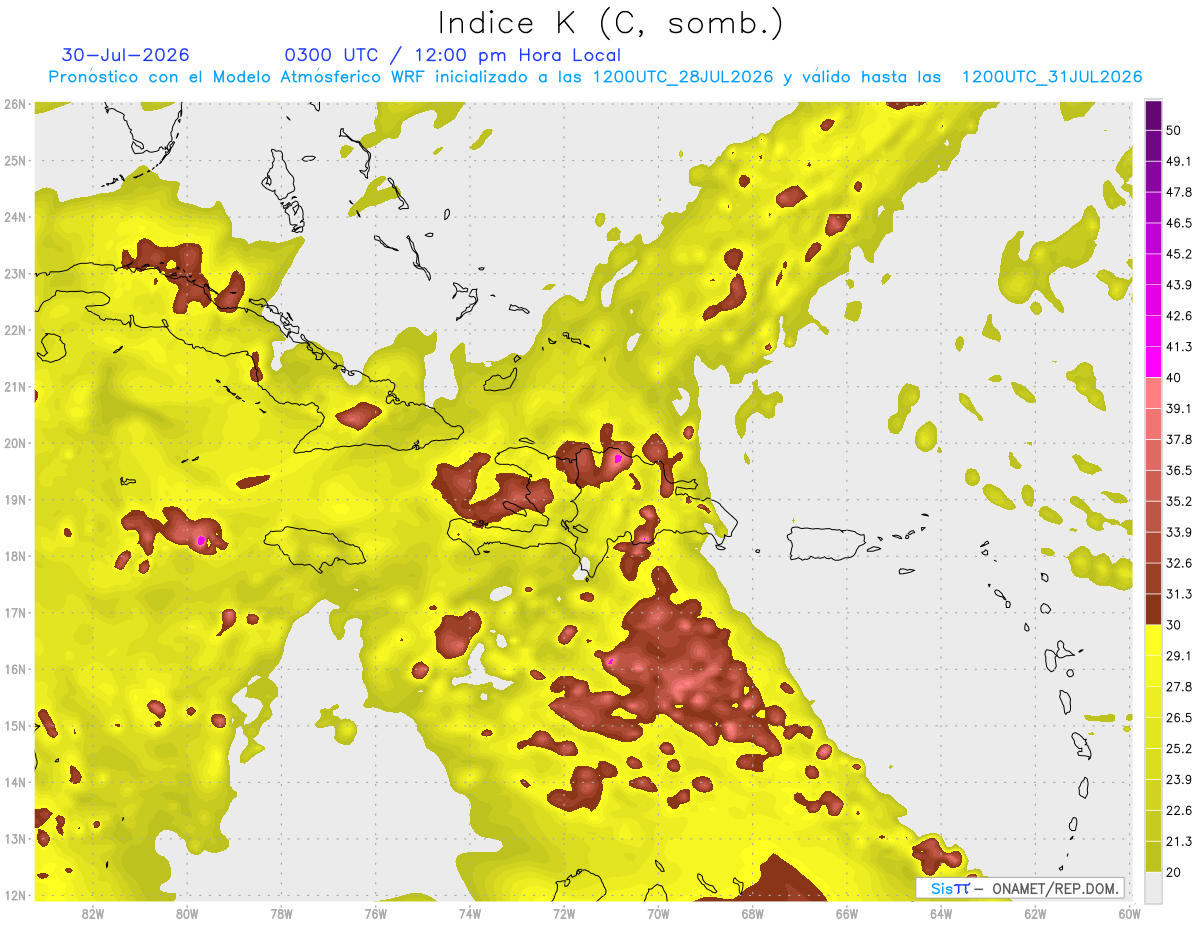Click the gray swatch below the 20 label

[1153, 886]
